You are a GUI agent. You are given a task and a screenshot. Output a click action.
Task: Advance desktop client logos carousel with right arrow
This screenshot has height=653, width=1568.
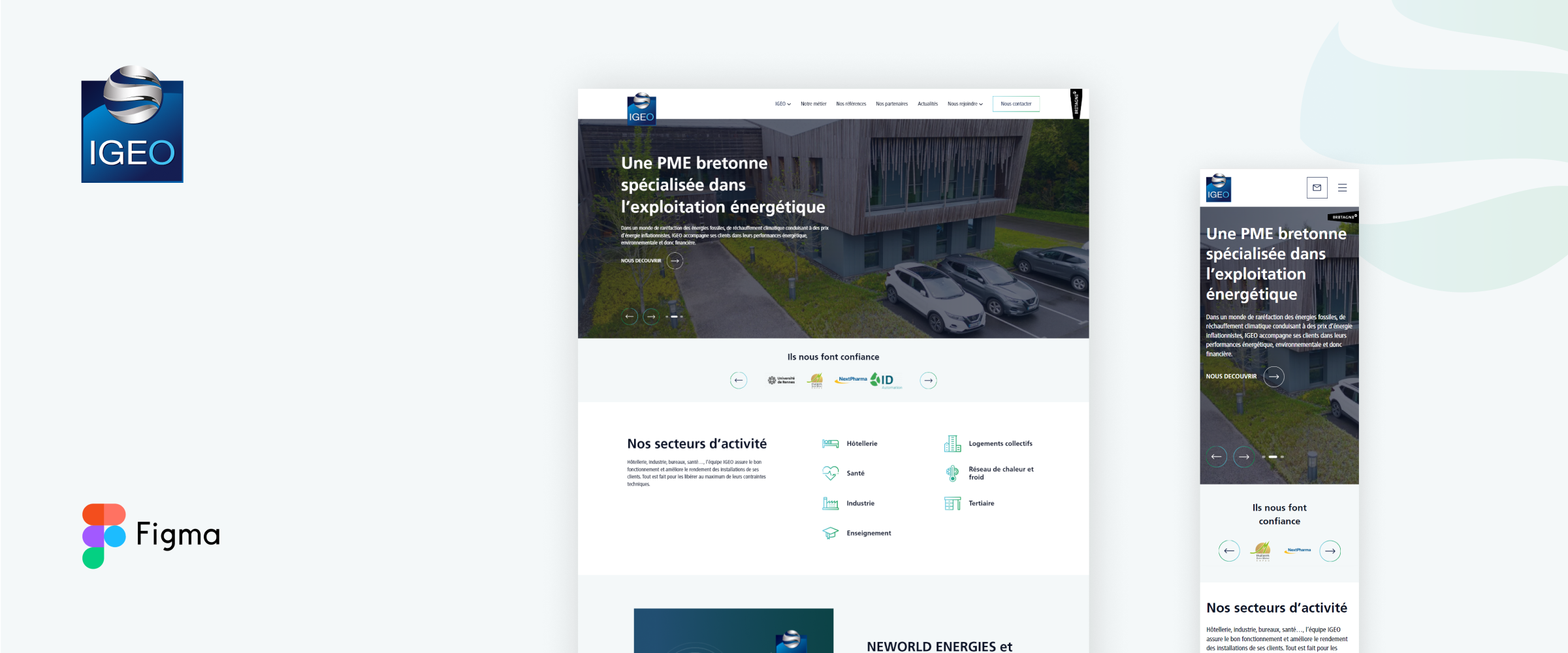pos(928,381)
